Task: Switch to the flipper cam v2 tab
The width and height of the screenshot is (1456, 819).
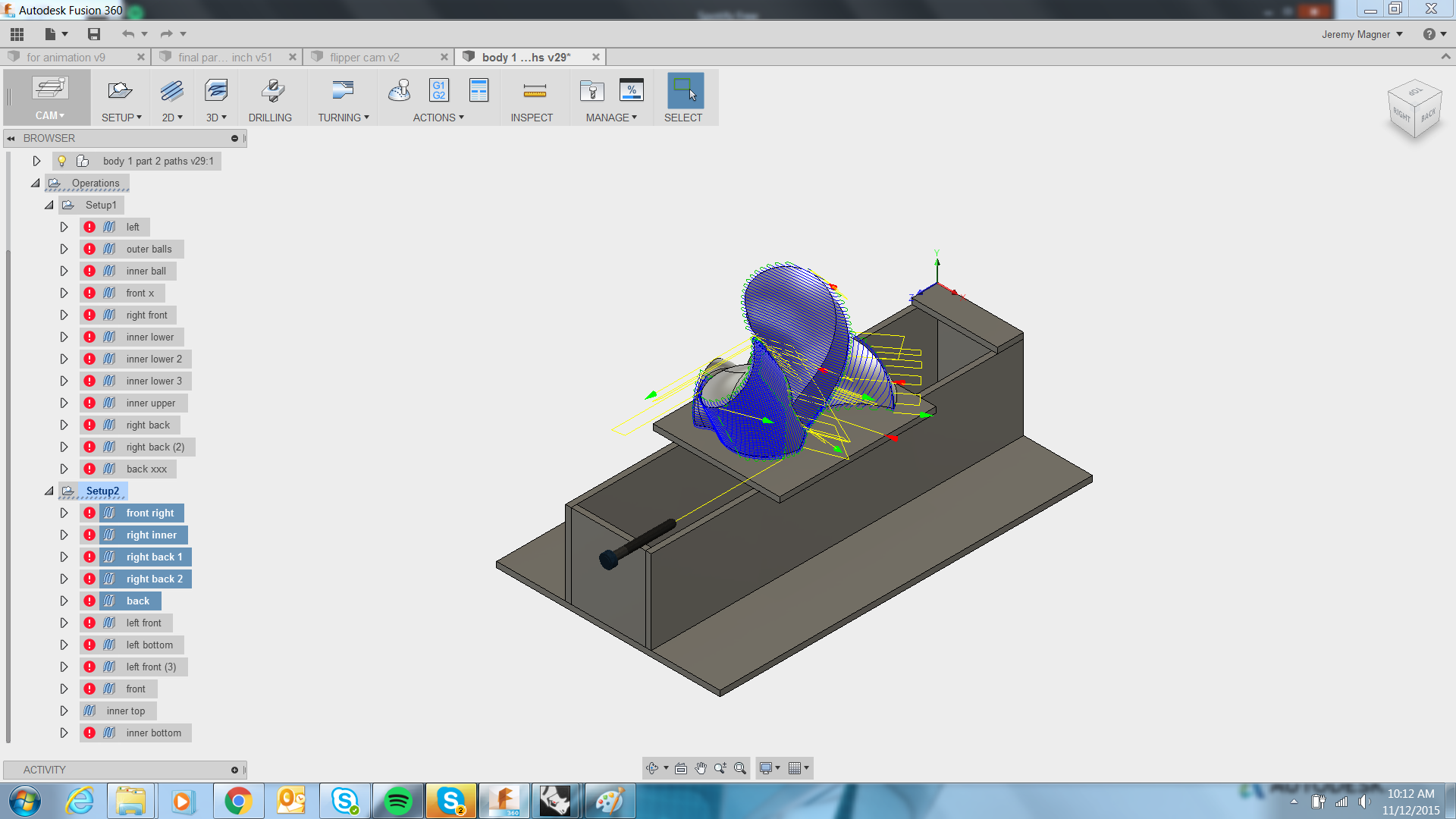Action: click(365, 57)
